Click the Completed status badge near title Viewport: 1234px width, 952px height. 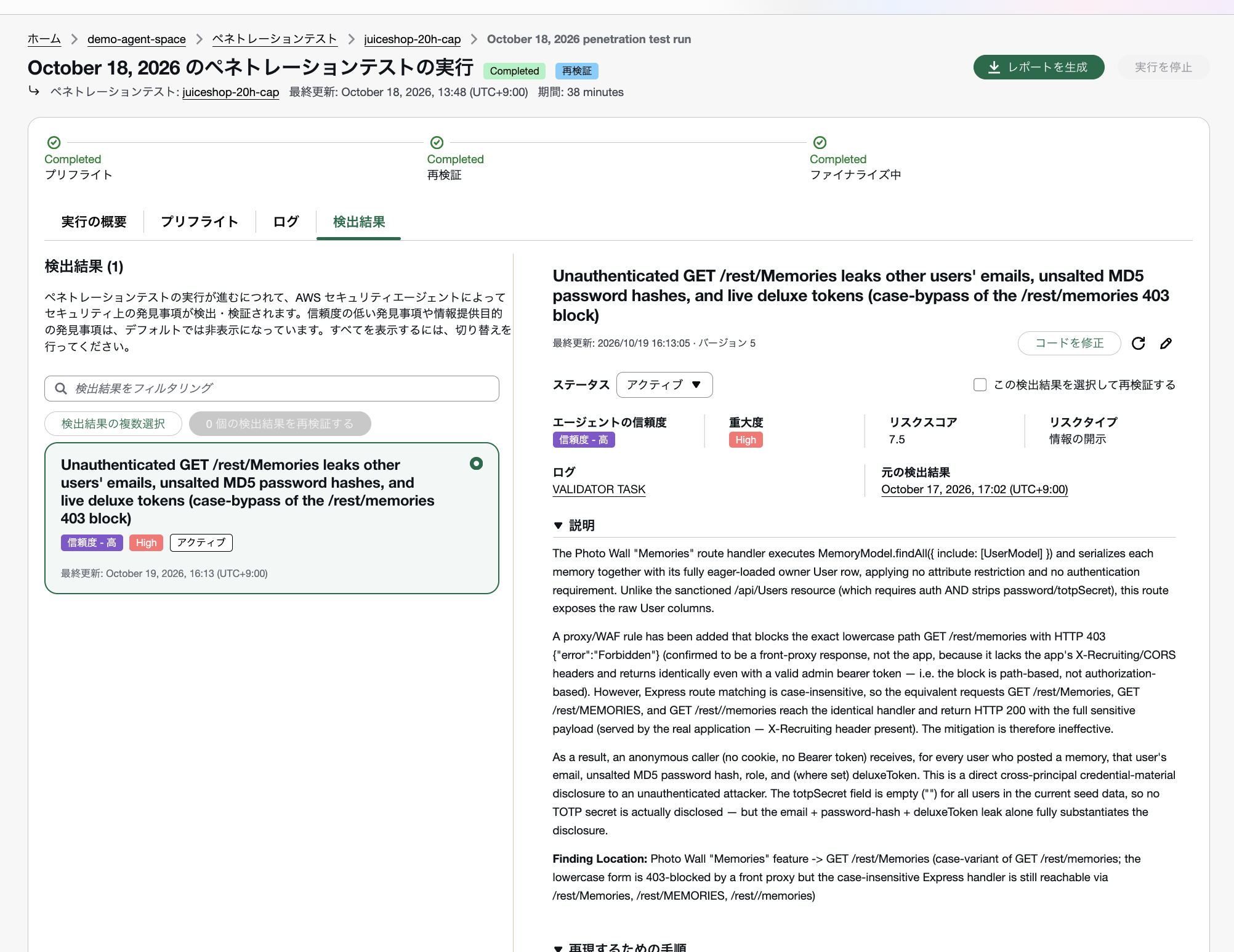514,71
